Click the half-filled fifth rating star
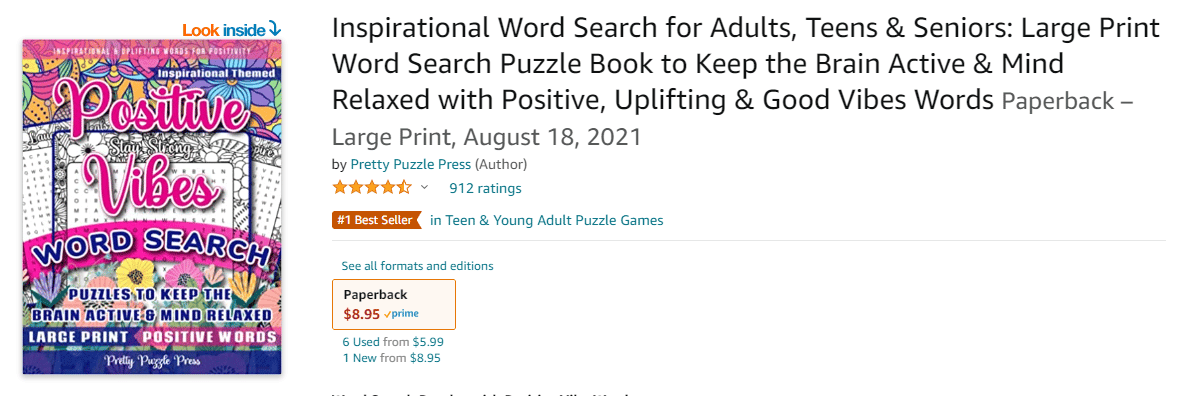Viewport: 1183px width, 396px height. [404, 187]
